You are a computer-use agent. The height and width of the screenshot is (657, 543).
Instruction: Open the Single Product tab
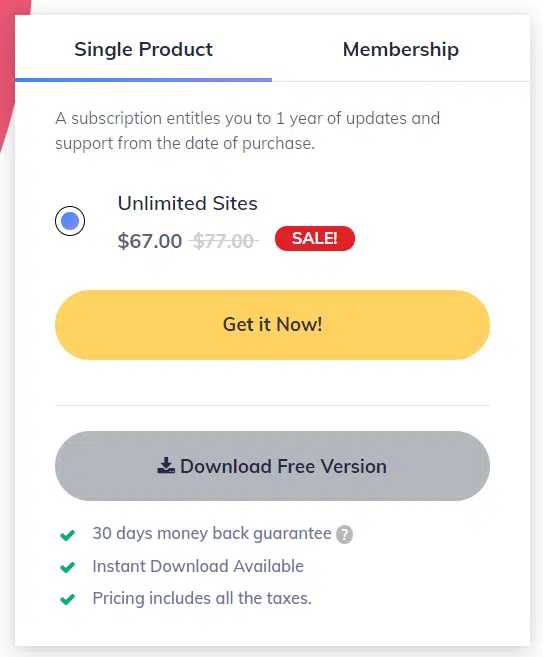(143, 49)
